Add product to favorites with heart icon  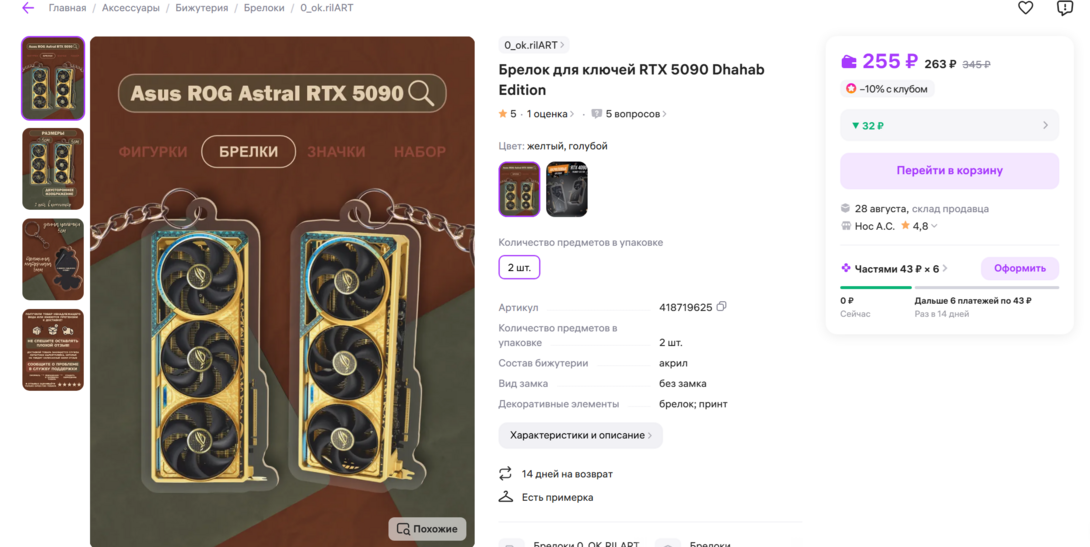tap(1025, 8)
